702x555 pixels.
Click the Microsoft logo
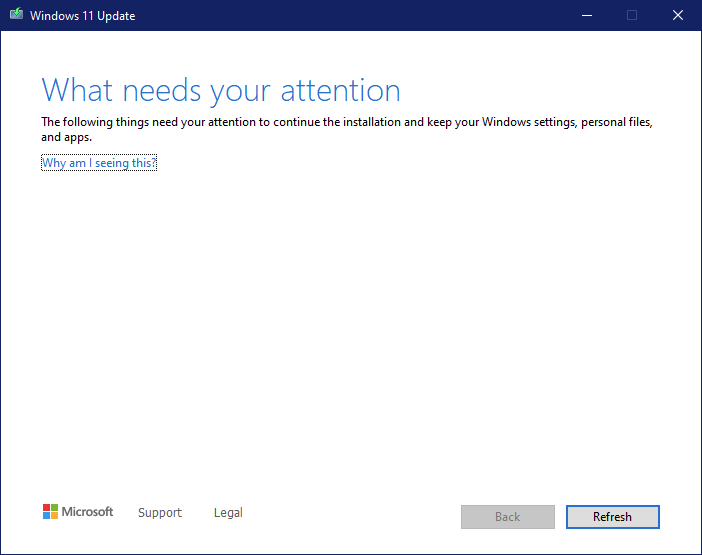click(x=78, y=512)
